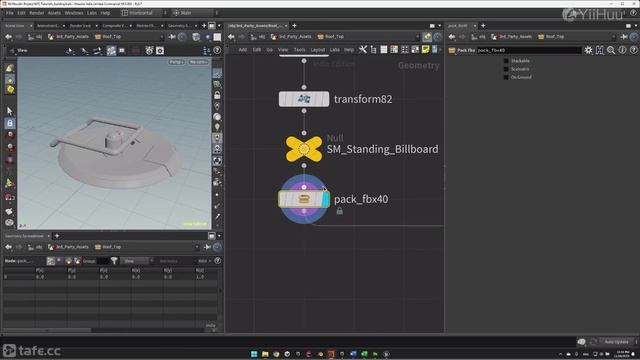Image resolution: width=640 pixels, height=360 pixels.
Task: Enable the Scaleable checkbox
Action: (x=506, y=69)
